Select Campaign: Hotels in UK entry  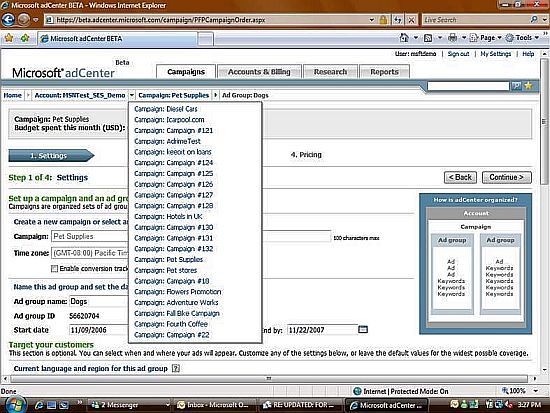[168, 217]
